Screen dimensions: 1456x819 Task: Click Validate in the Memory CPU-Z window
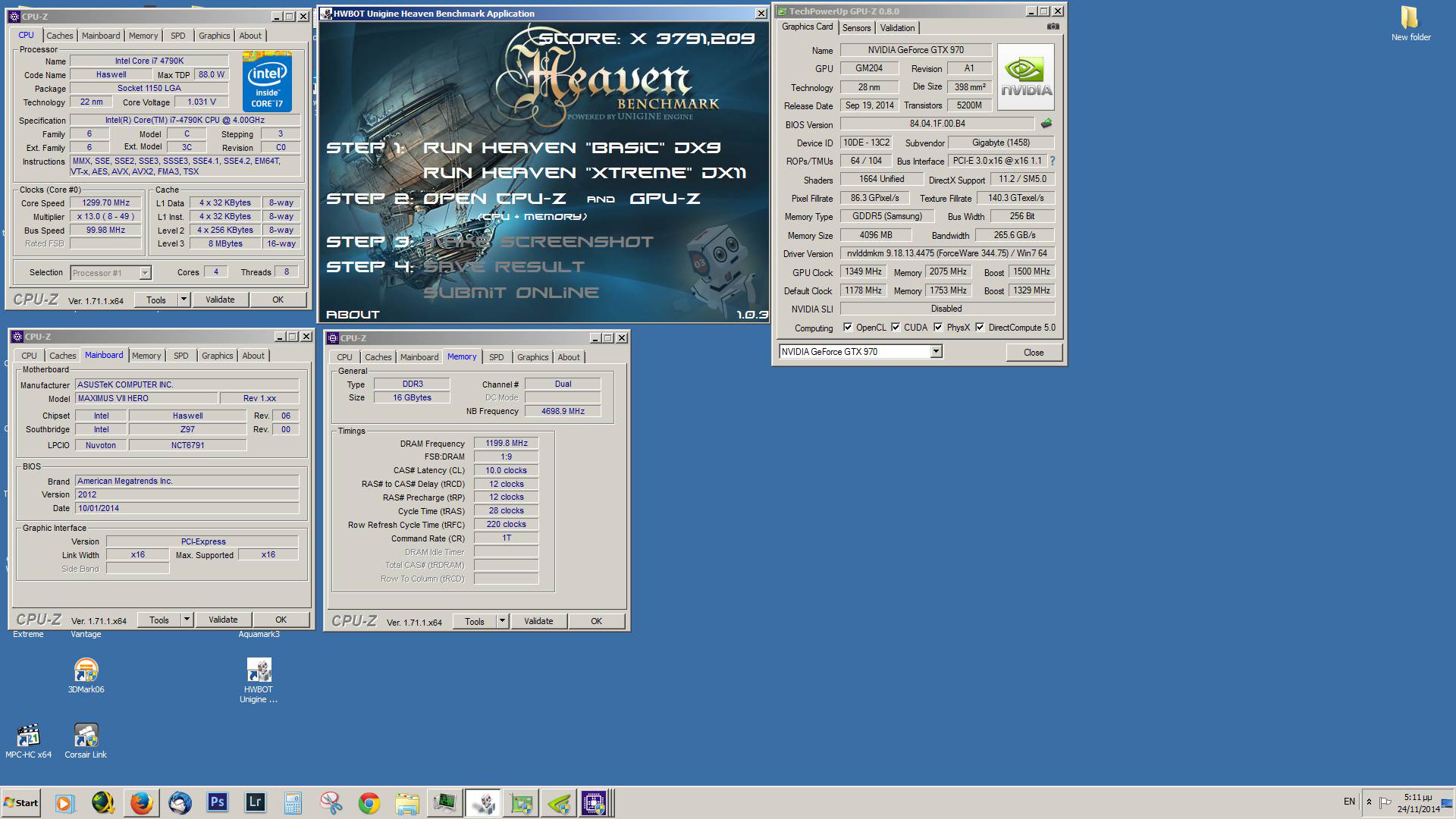tap(538, 621)
